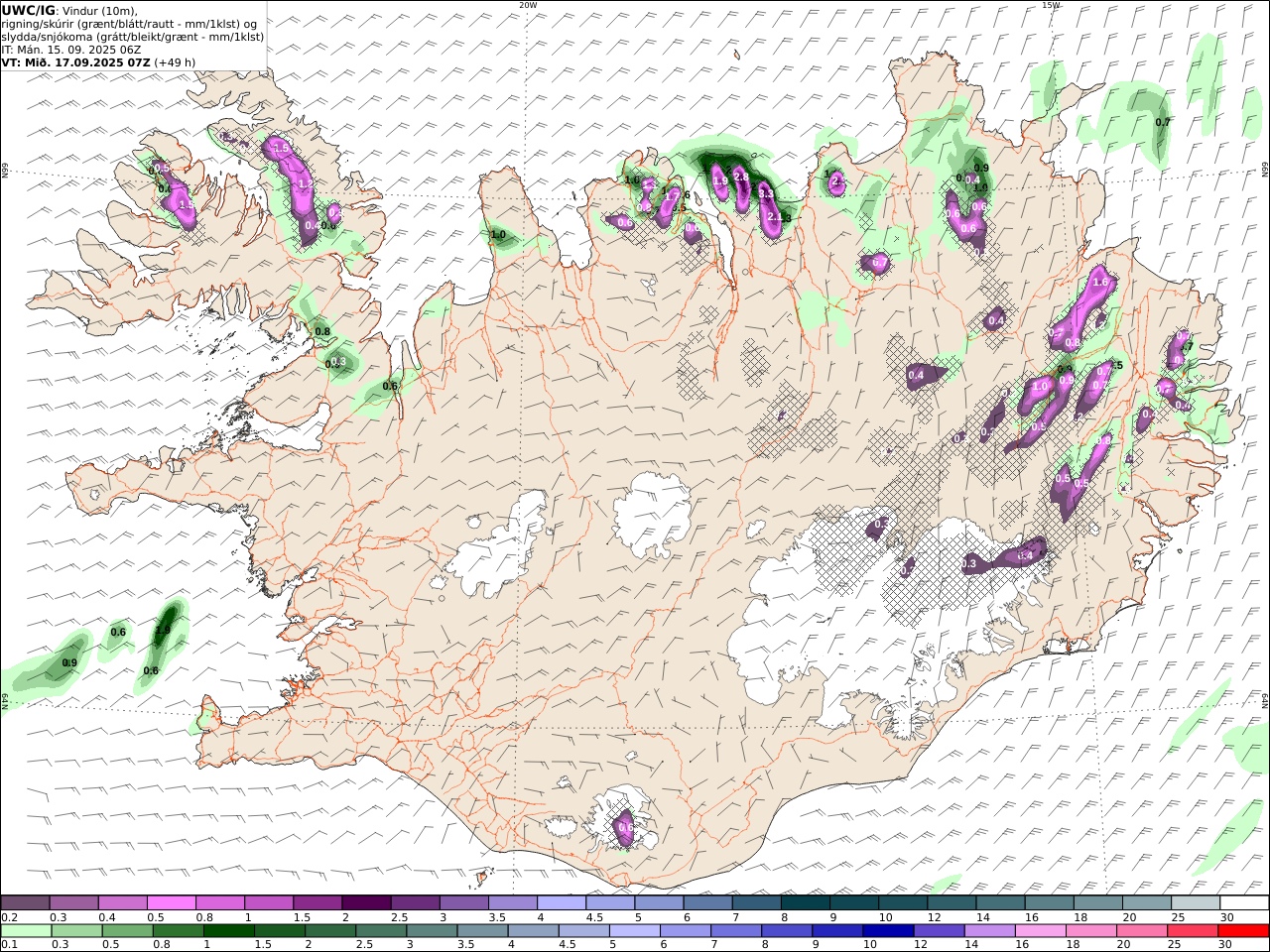Screen dimensions: 1270x952
Task: Click top-row legend swatch between 4 and 4.5
Action: pos(561,902)
